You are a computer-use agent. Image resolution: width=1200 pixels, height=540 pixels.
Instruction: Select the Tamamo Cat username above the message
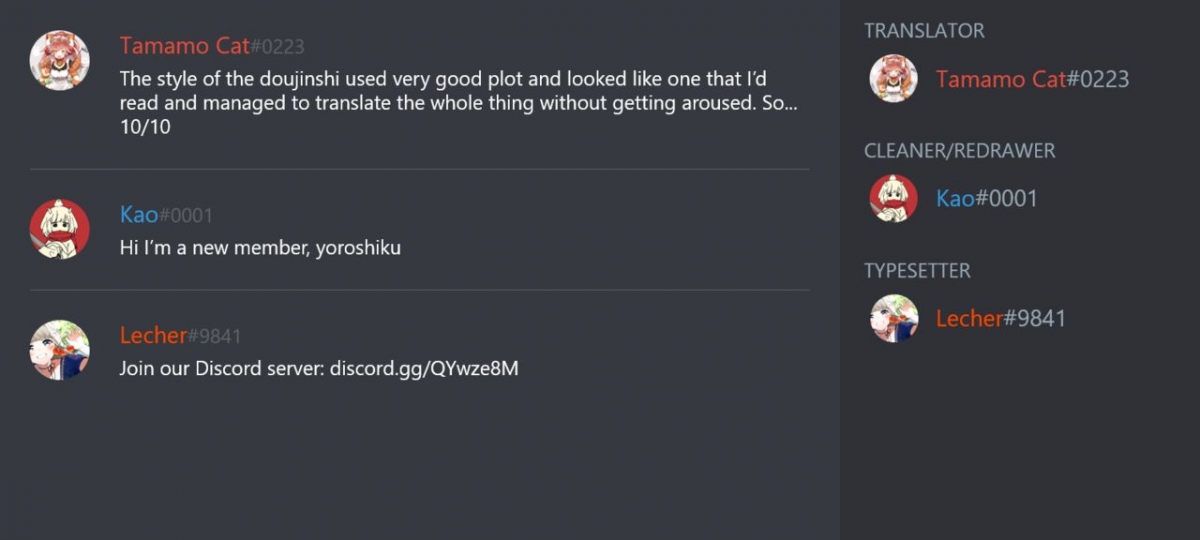pyautogui.click(x=184, y=46)
